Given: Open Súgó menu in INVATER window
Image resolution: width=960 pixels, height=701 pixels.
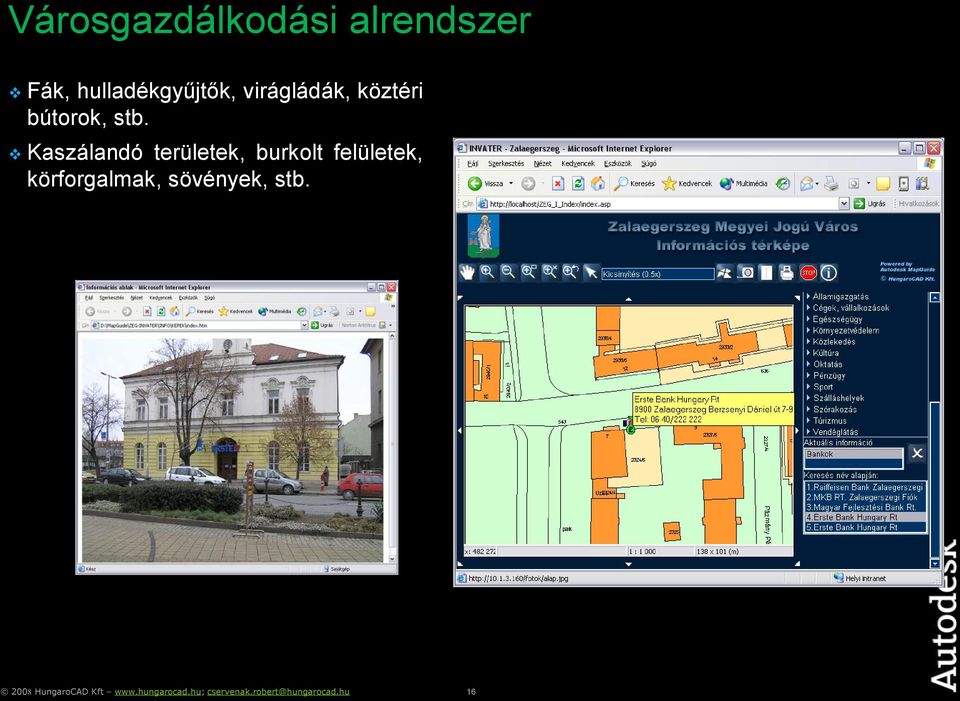Looking at the screenshot, I should click(x=648, y=164).
